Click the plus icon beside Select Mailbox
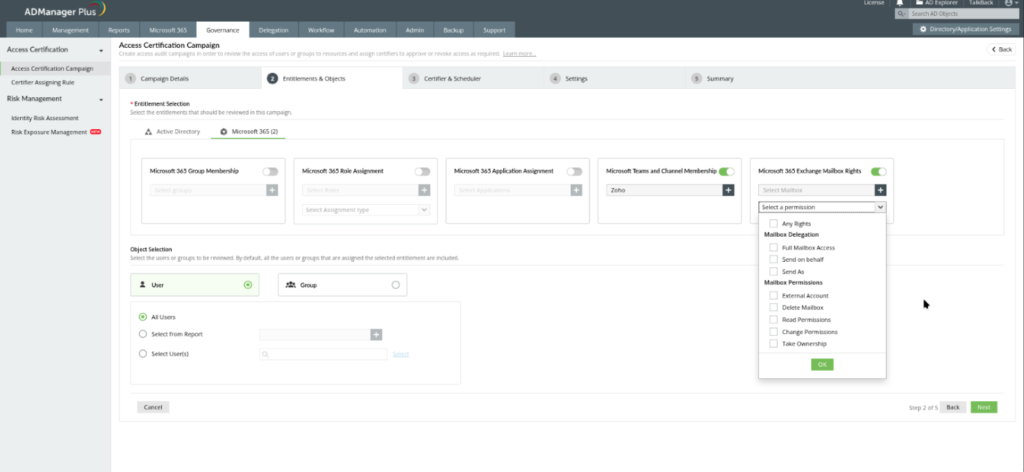 pyautogui.click(x=880, y=190)
